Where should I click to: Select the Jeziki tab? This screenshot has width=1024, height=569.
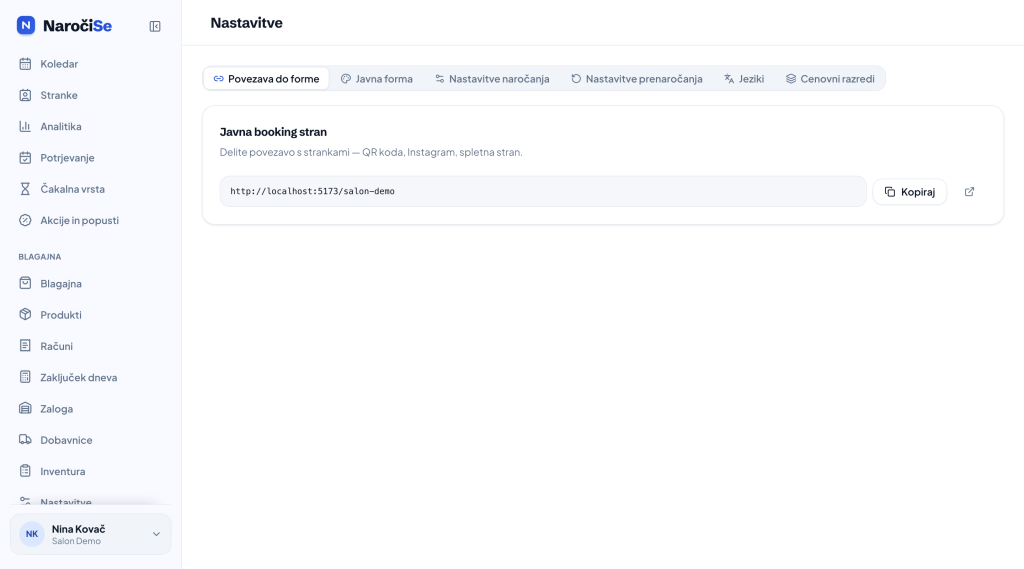(x=744, y=78)
